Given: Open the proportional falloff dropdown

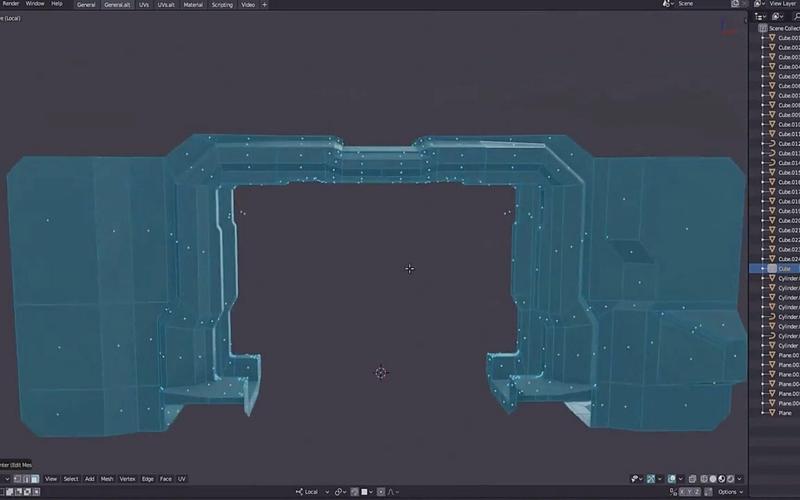Looking at the screenshot, I should coord(393,492).
